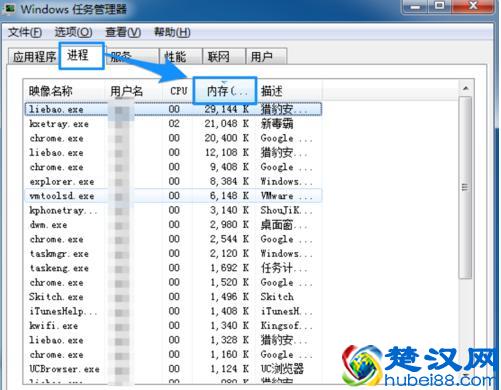Select chrome.exe row using 2,544 K
The height and width of the screenshot is (390, 501).
tap(173, 239)
